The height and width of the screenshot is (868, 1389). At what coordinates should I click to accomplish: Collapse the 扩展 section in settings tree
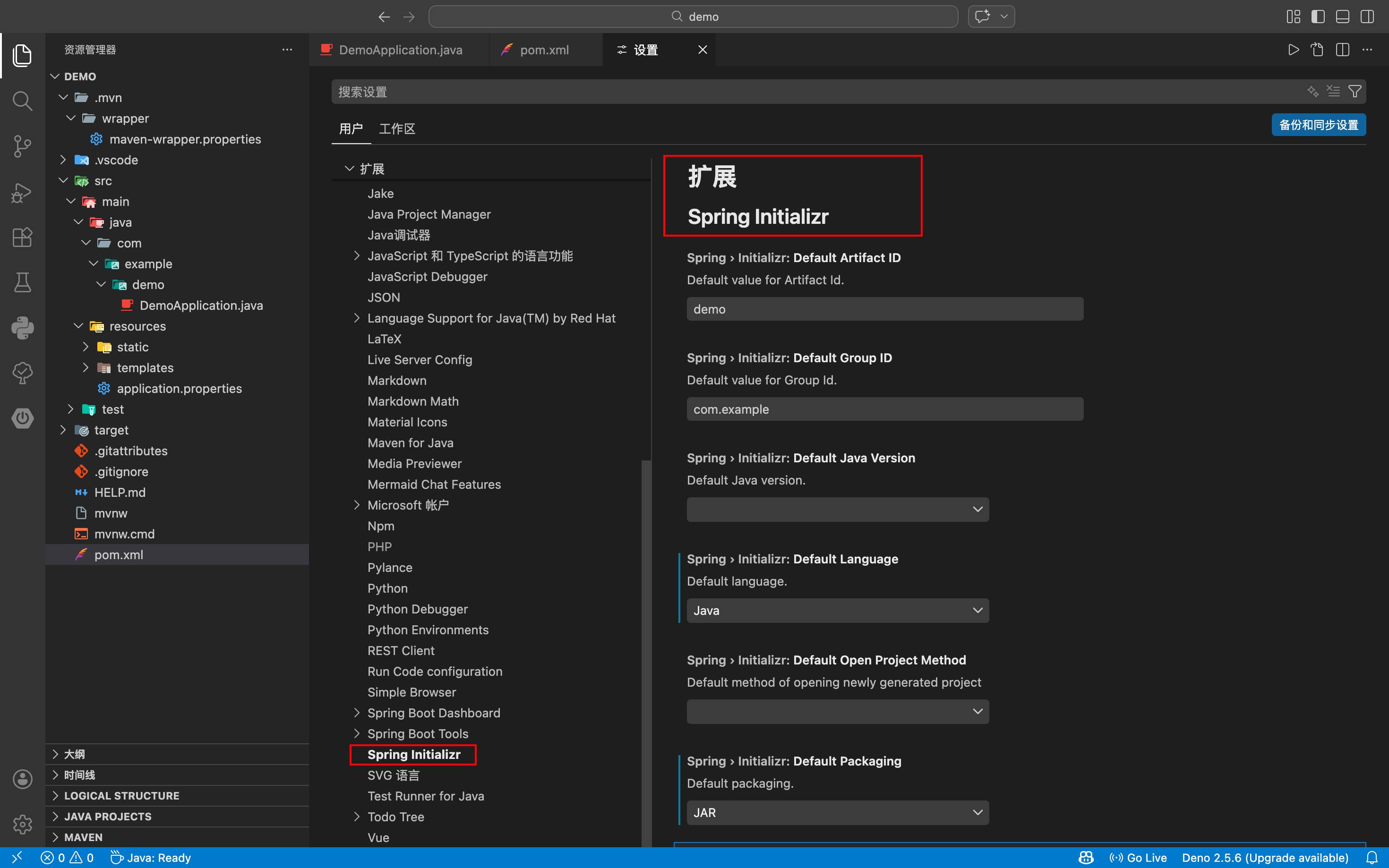point(349,169)
